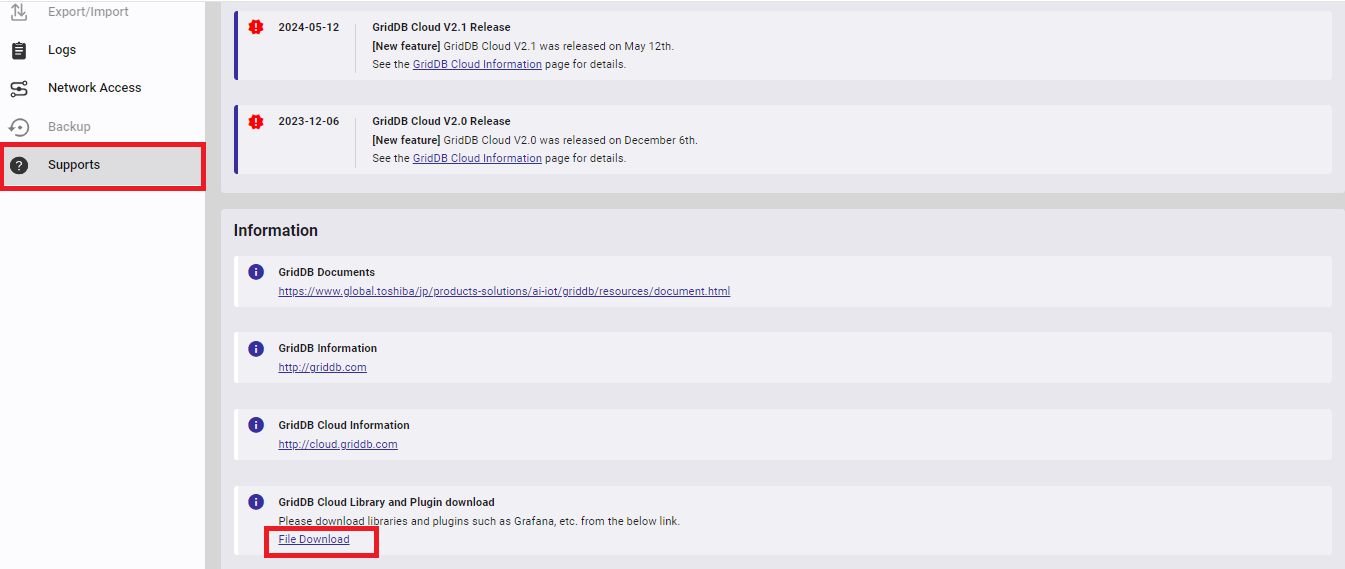1345x569 pixels.
Task: Click the File Download link
Action: coord(314,539)
